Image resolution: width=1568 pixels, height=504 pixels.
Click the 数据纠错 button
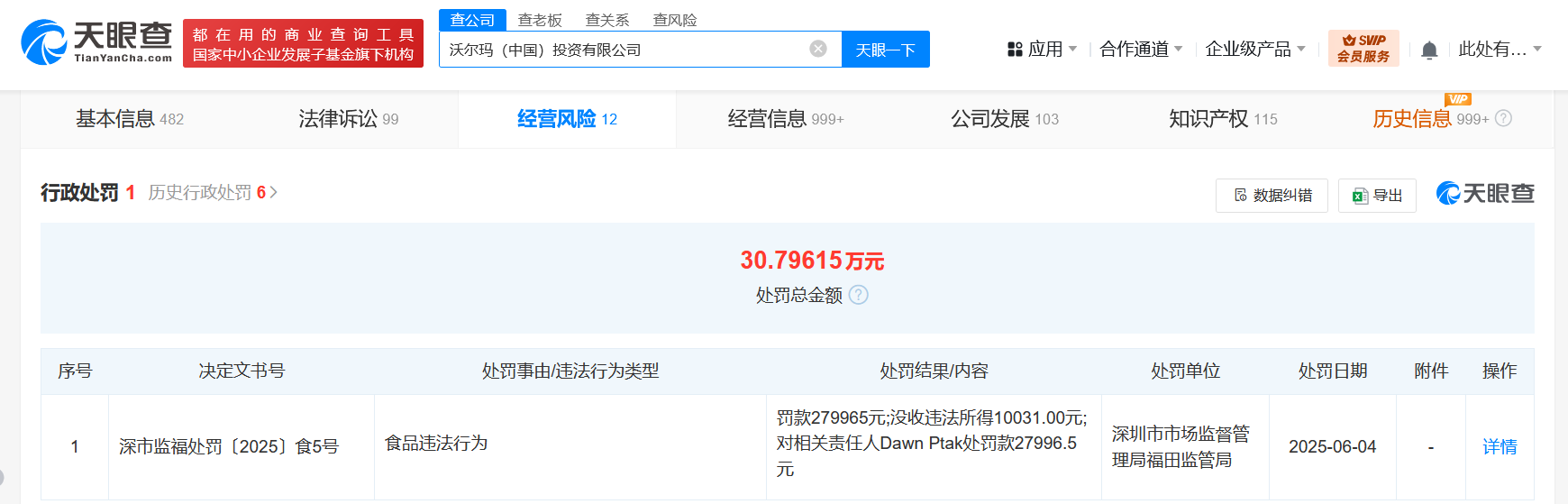[x=1272, y=195]
